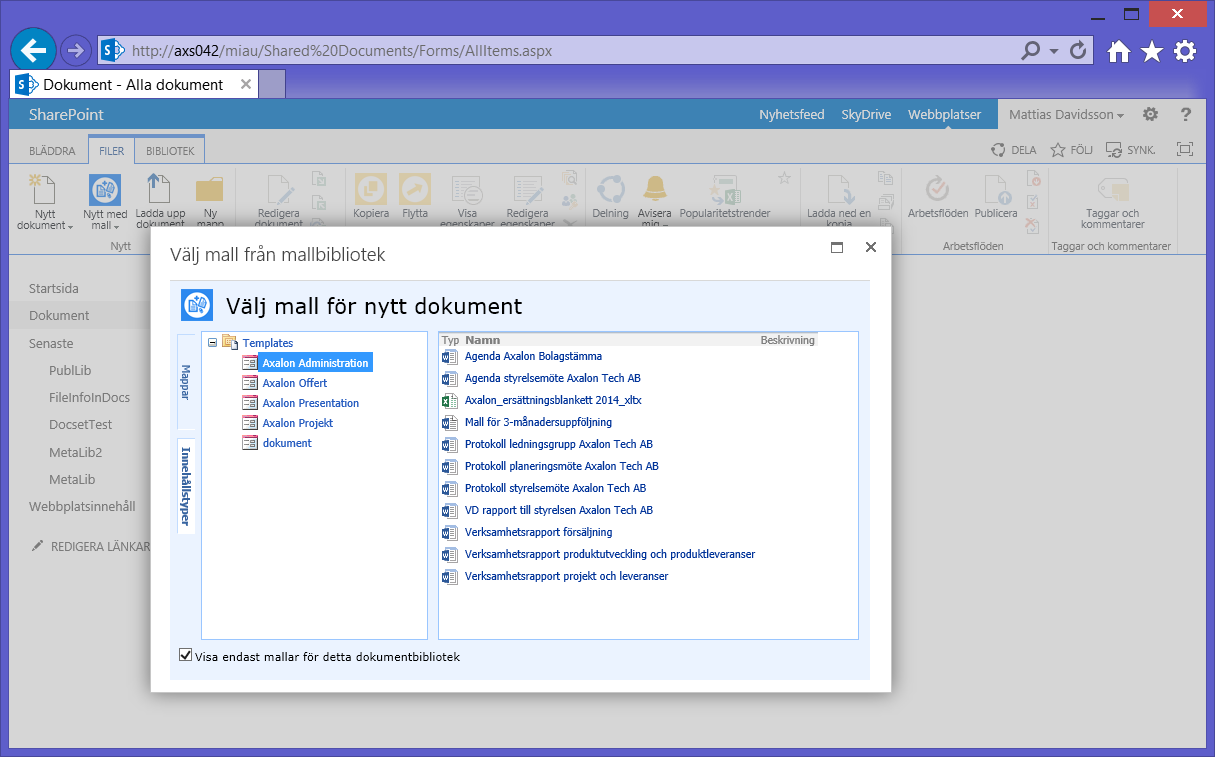This screenshot has width=1215, height=757.
Task: Click the search magnifier in address bar
Action: point(1030,50)
